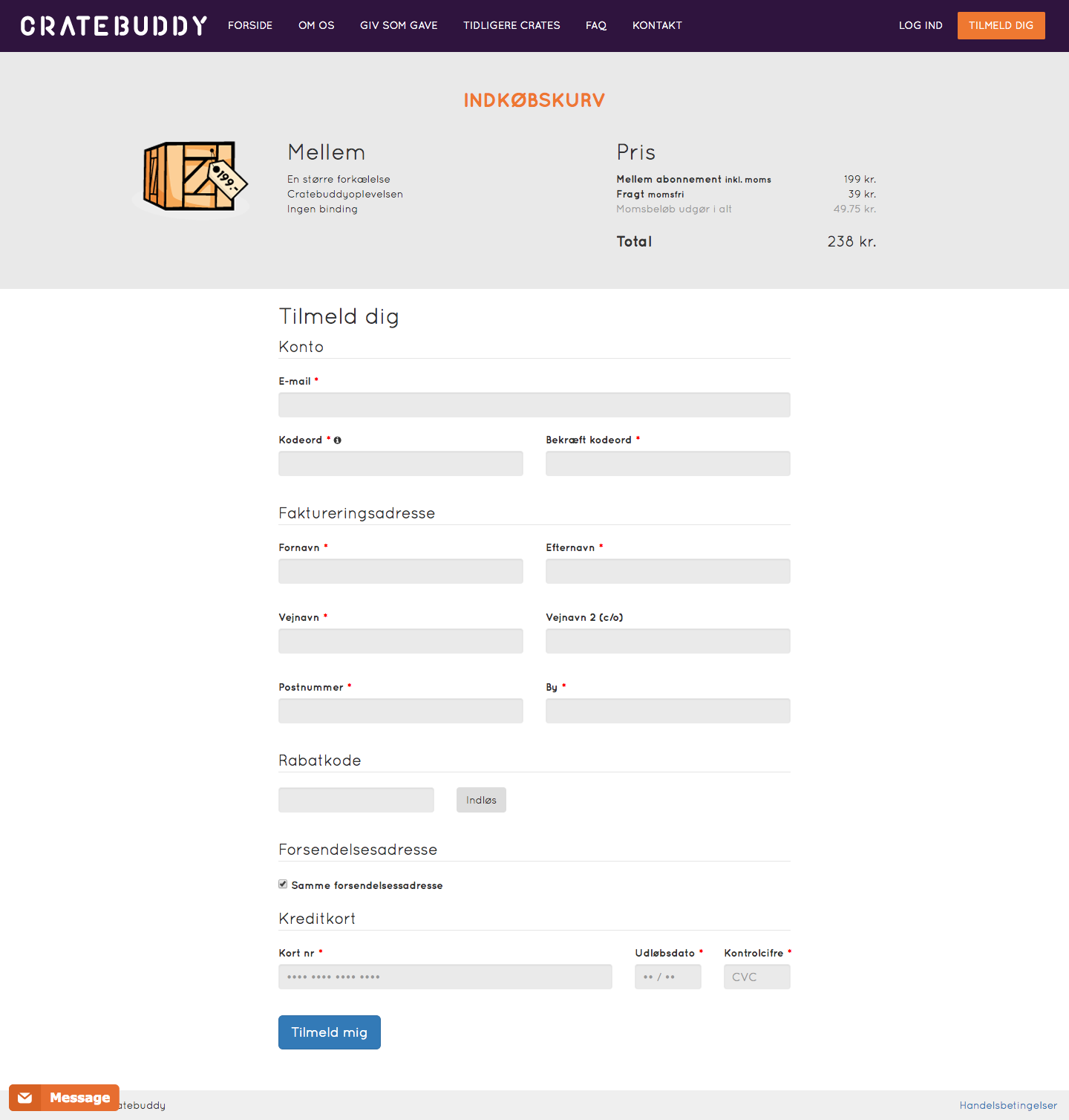Click the Kodeord password field
Viewport: 1069px width, 1120px height.
pos(401,463)
